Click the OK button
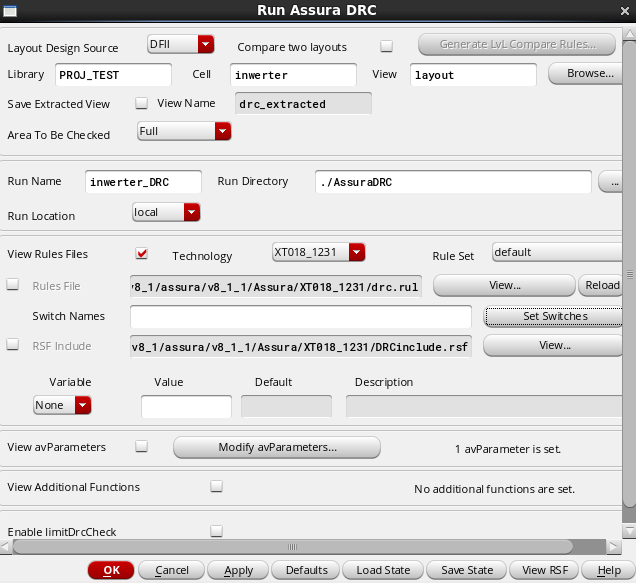Screen dimensions: 636x583 point(111,570)
